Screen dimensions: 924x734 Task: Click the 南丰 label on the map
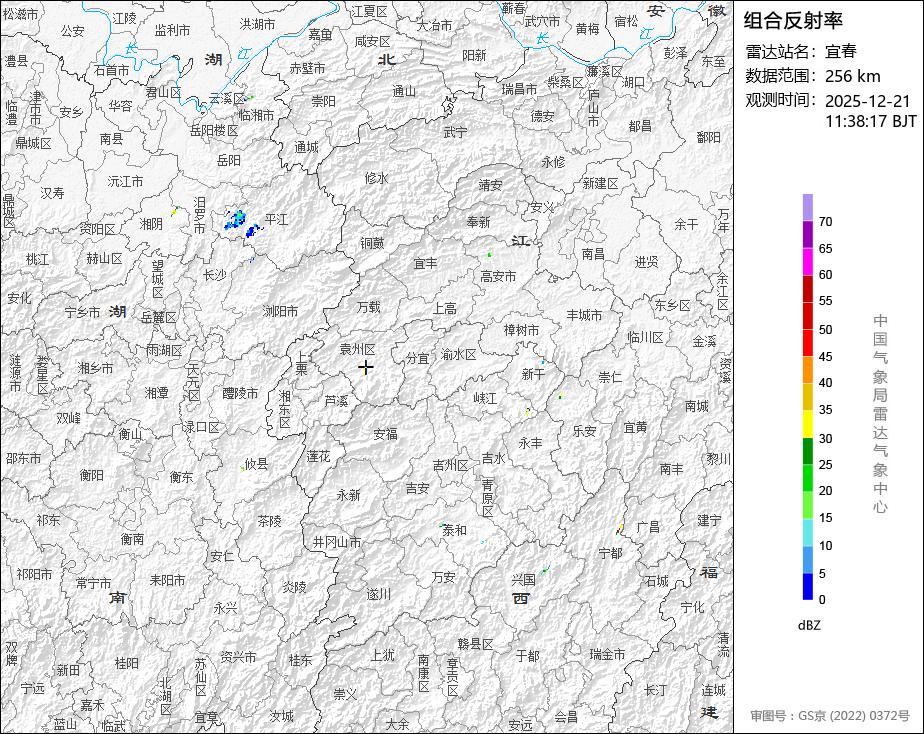(x=672, y=469)
